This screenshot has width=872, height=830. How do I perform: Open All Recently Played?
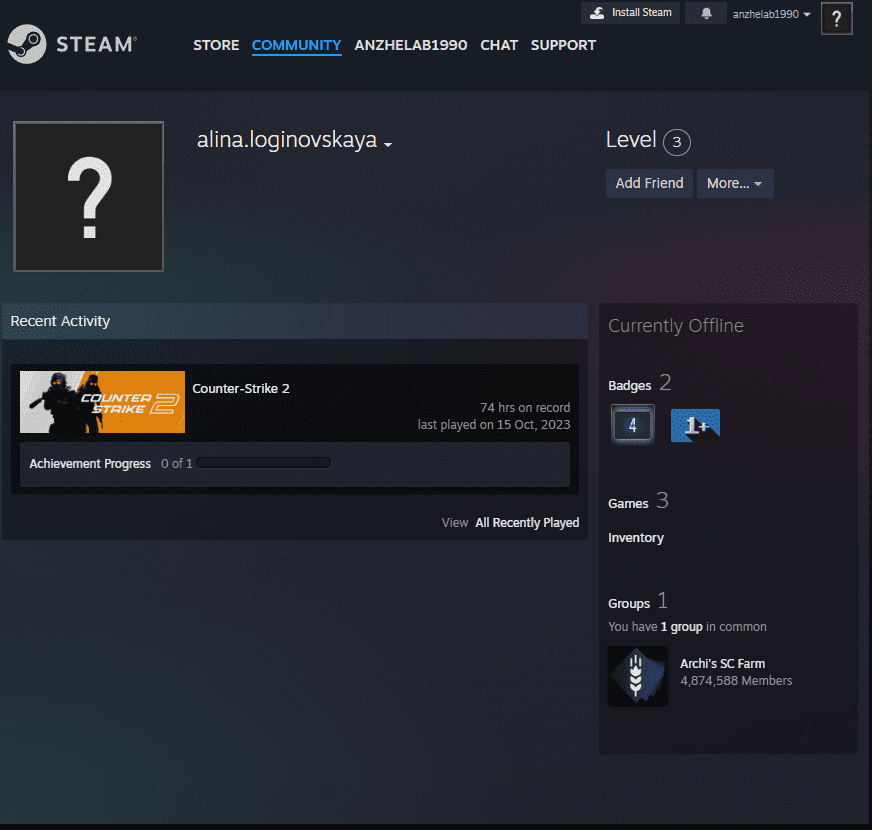pyautogui.click(x=527, y=522)
